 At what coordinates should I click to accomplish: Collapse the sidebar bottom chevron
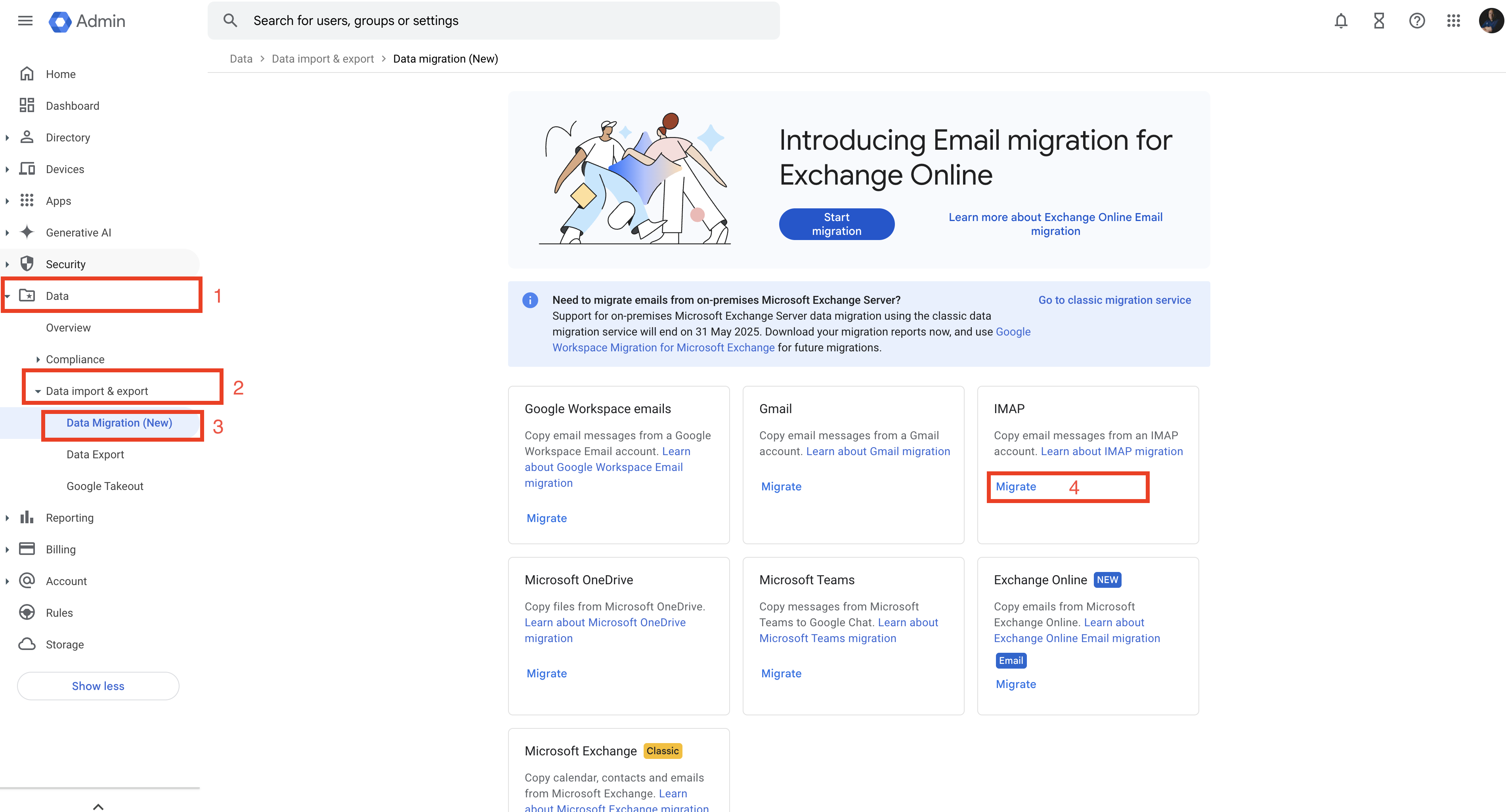click(98, 806)
